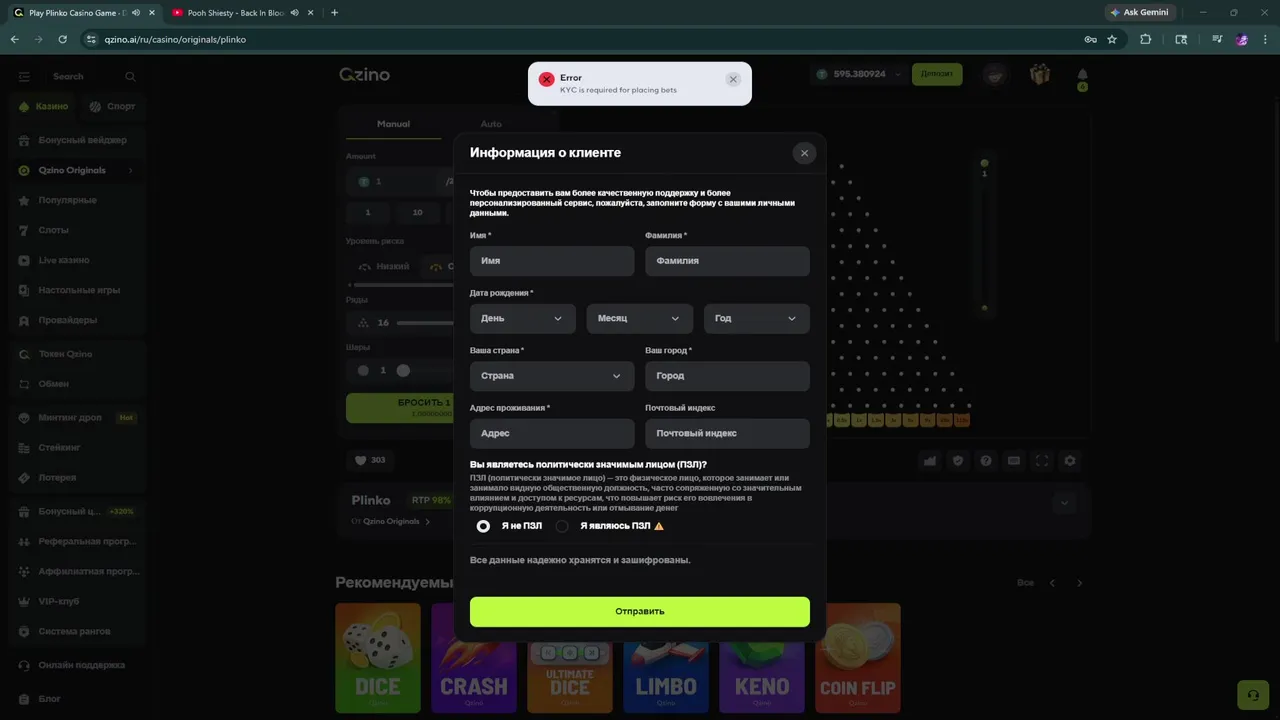Click the help question mark icon below game
This screenshot has width=1280, height=720.
click(x=986, y=461)
